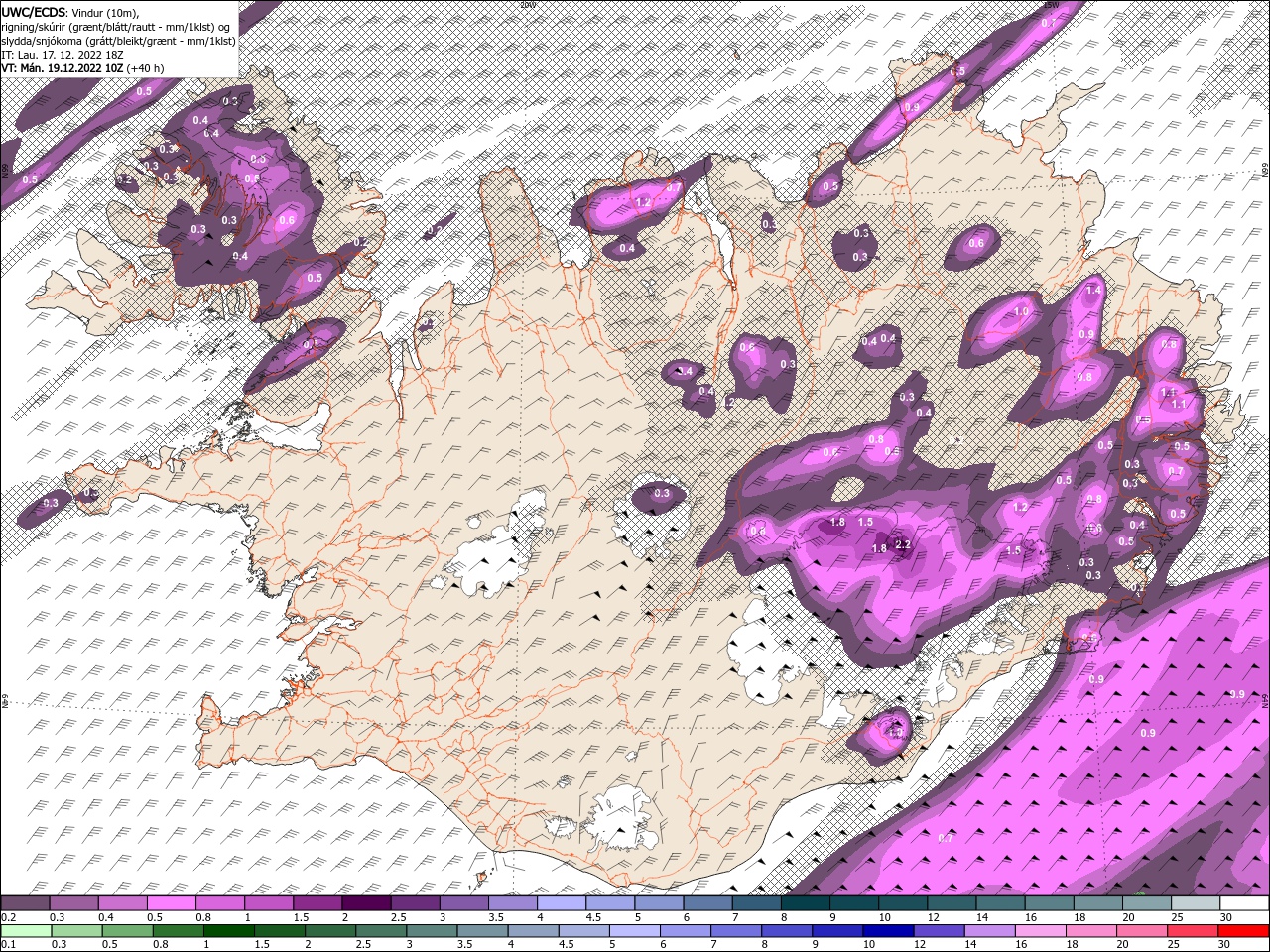The width and height of the screenshot is (1270, 952).
Task: Pick lower legend swatch between 25 and 30
Action: [1194, 931]
